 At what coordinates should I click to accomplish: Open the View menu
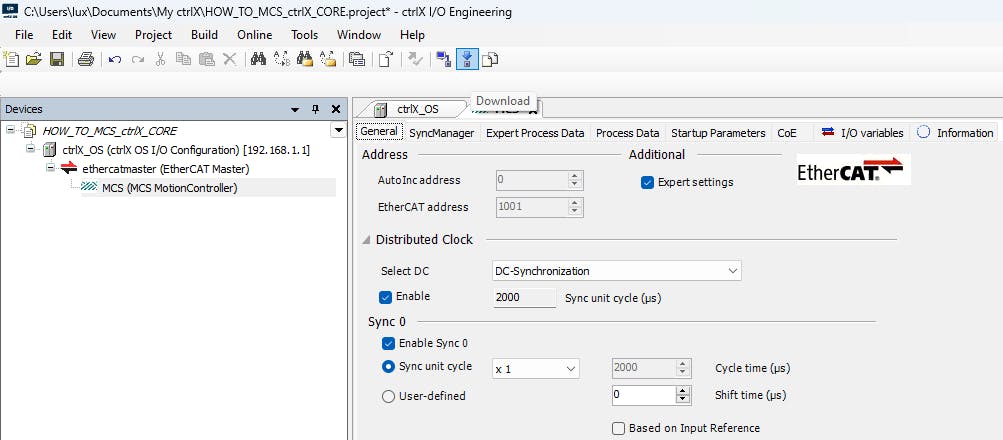point(104,35)
